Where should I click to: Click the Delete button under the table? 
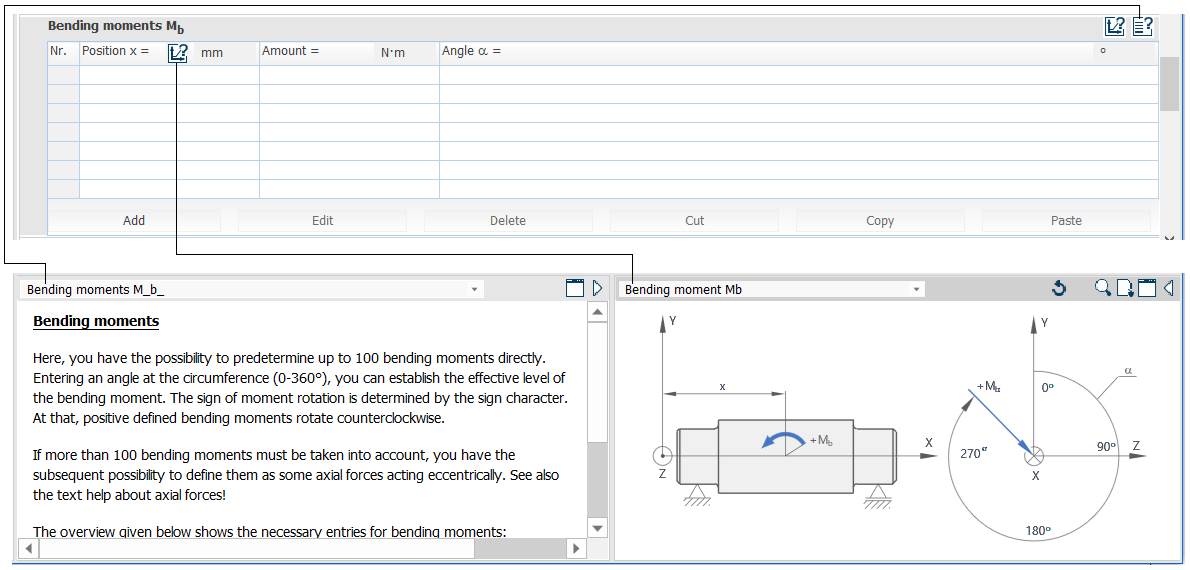pyautogui.click(x=508, y=221)
